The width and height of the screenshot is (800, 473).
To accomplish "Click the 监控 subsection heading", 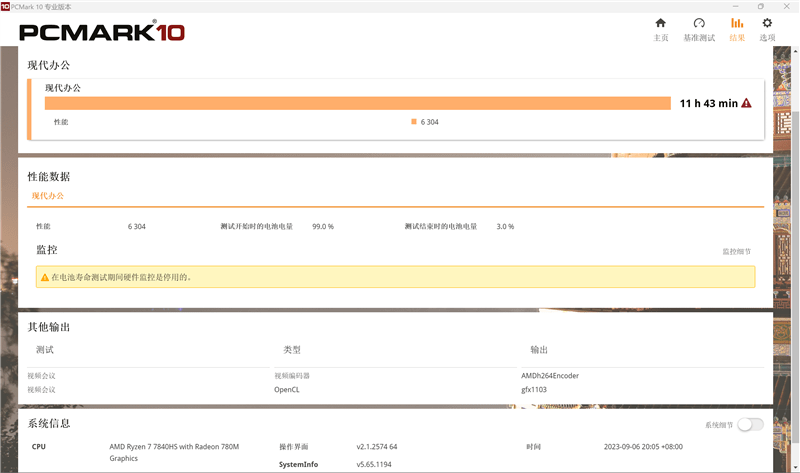I will pyautogui.click(x=47, y=250).
